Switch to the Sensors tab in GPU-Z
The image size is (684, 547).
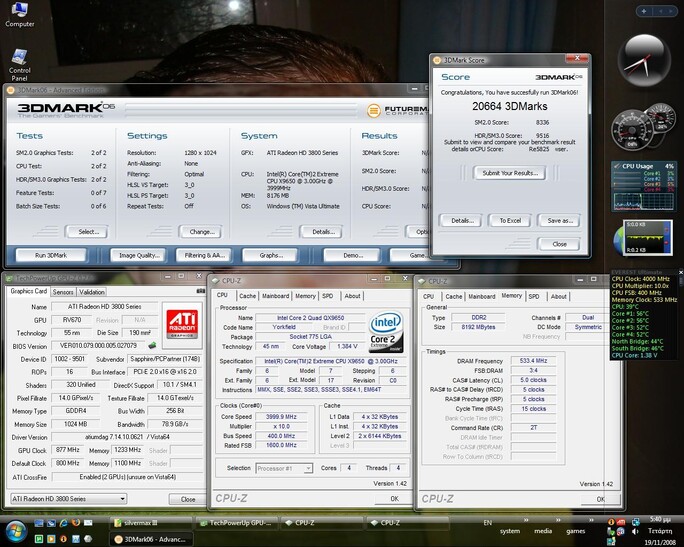point(63,292)
